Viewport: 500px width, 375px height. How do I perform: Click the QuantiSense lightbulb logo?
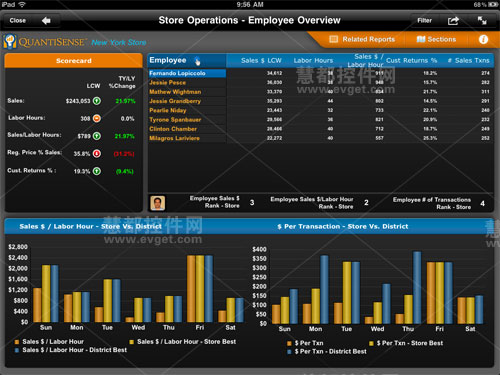click(10, 42)
